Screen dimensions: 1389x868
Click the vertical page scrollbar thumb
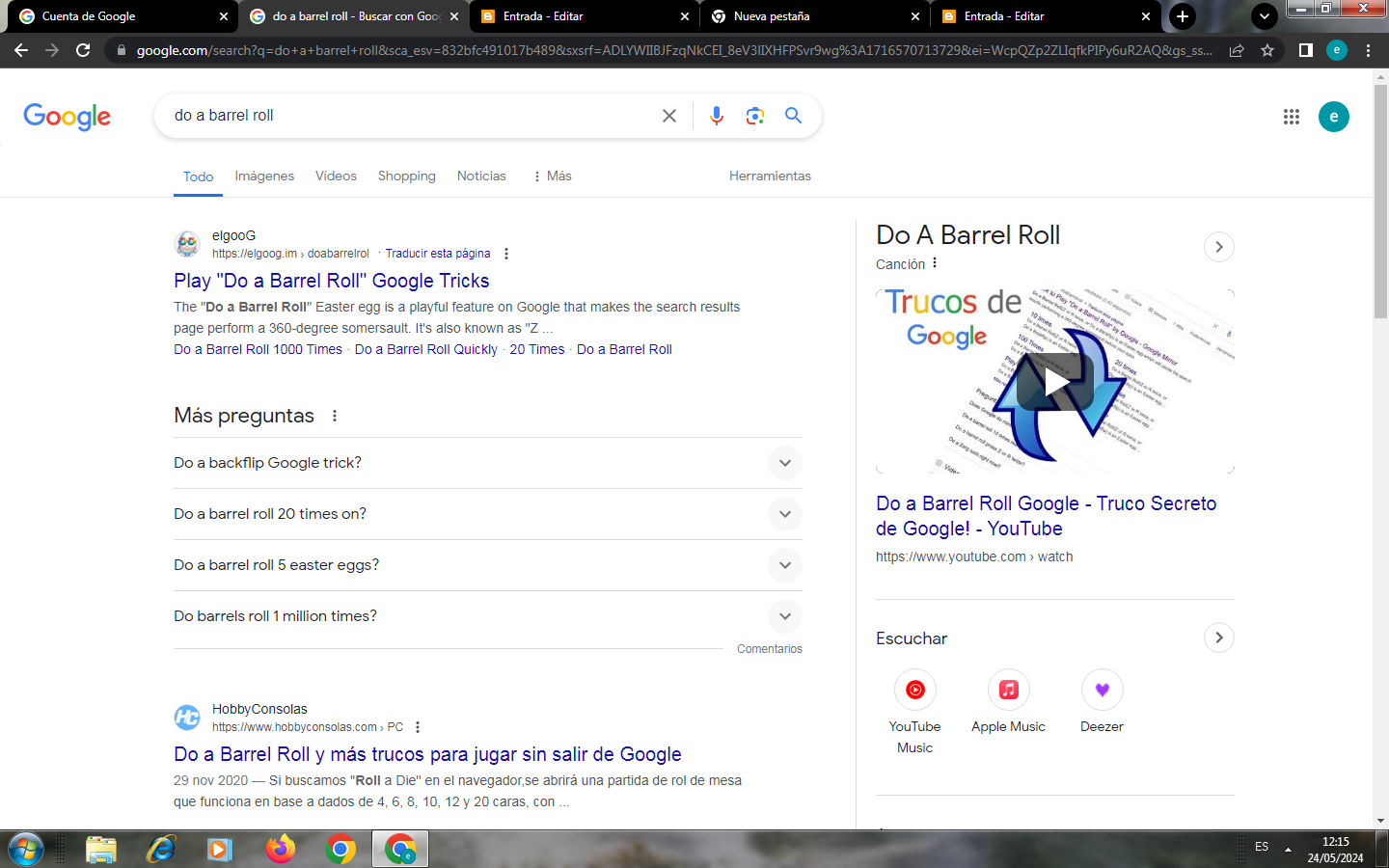click(1381, 203)
